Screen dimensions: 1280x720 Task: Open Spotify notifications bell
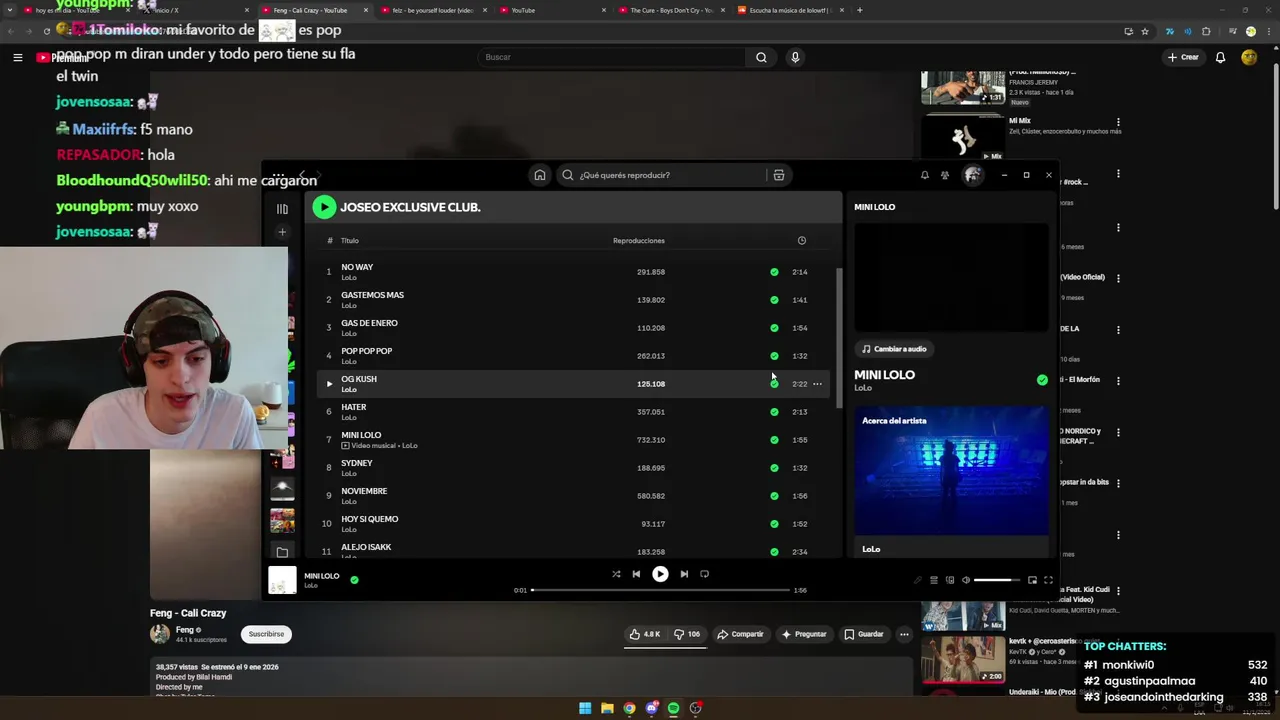click(924, 175)
